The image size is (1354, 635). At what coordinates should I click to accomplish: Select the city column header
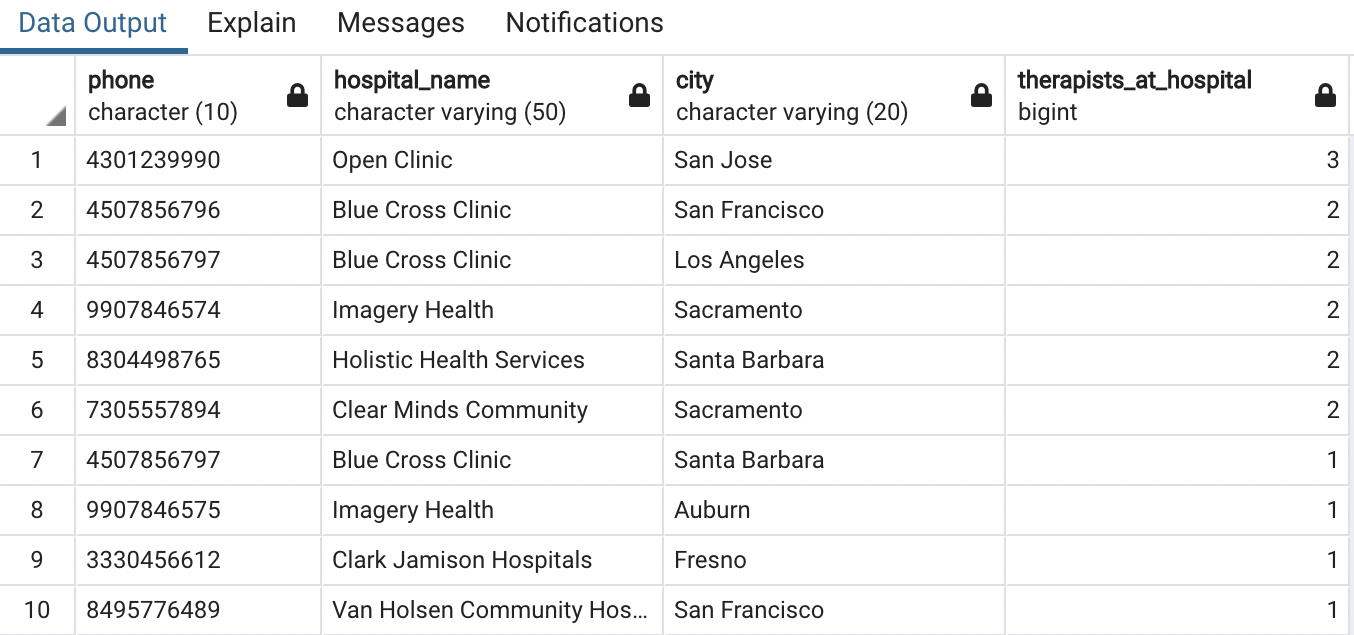810,96
